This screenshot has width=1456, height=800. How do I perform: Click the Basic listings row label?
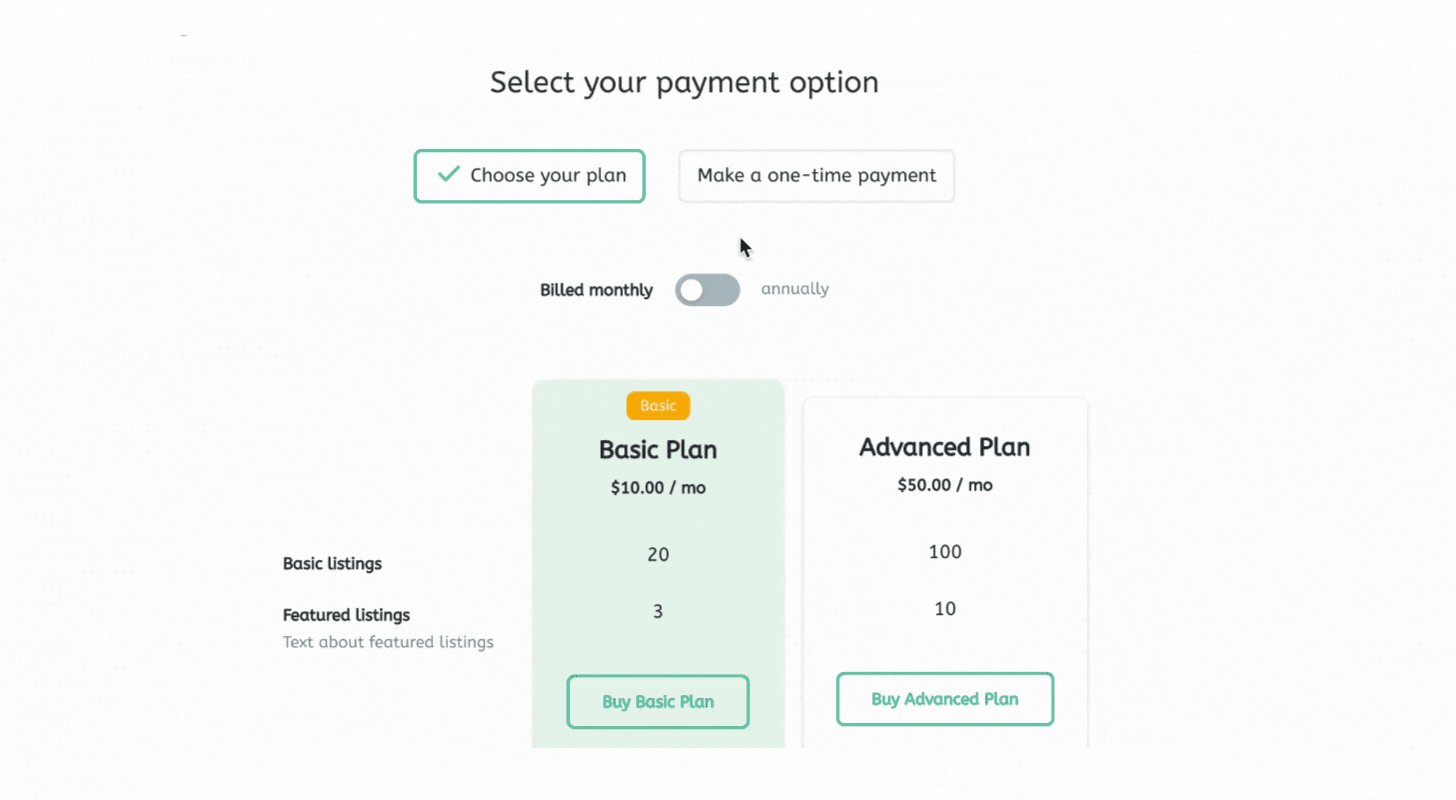(331, 563)
